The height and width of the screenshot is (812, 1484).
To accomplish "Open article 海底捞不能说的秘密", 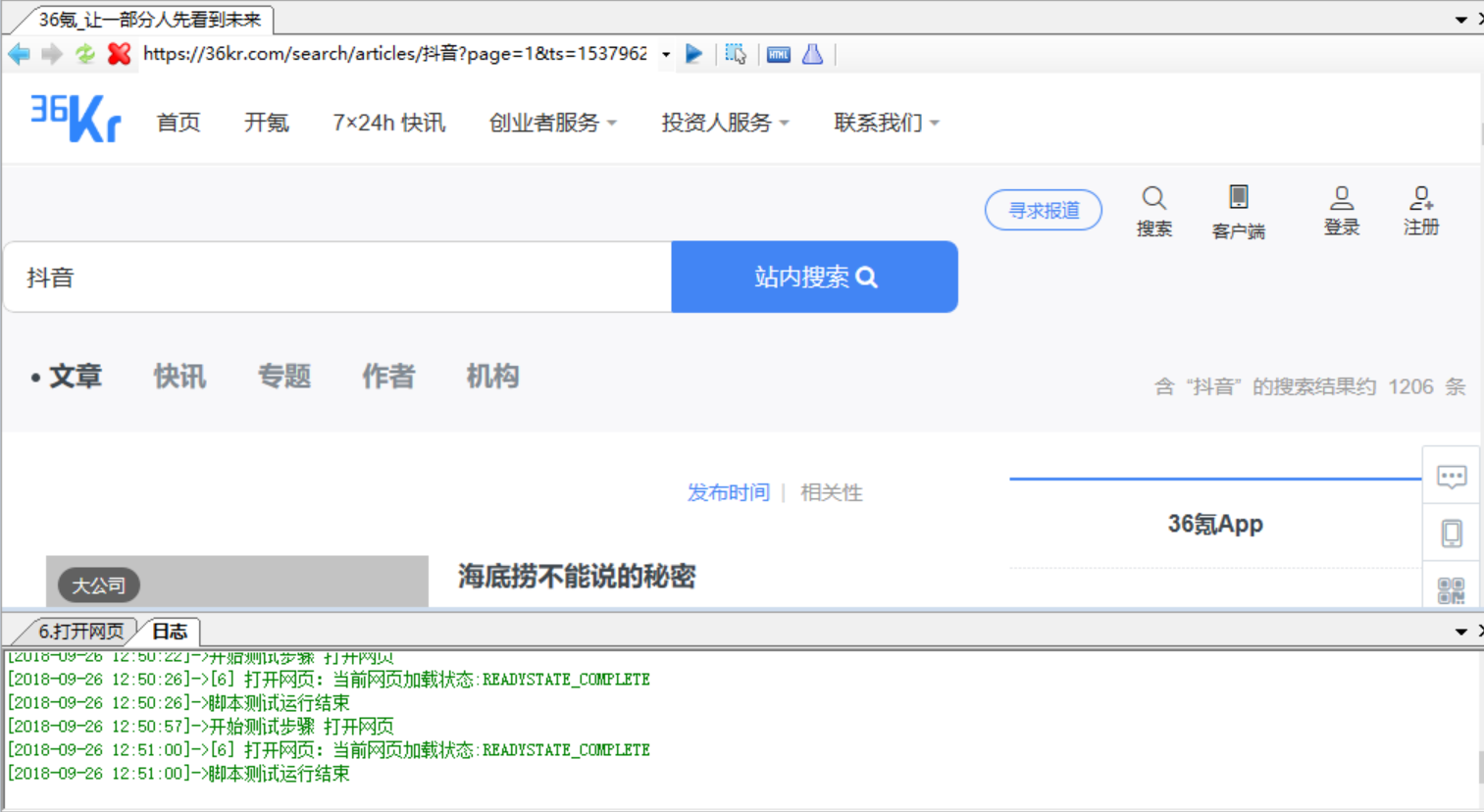I will pos(577,577).
